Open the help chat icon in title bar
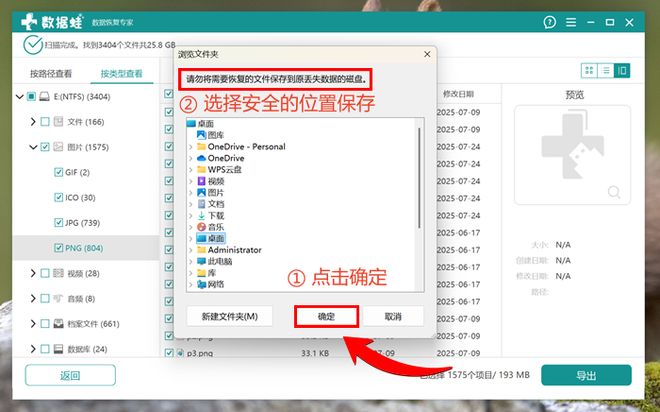 tap(550, 22)
